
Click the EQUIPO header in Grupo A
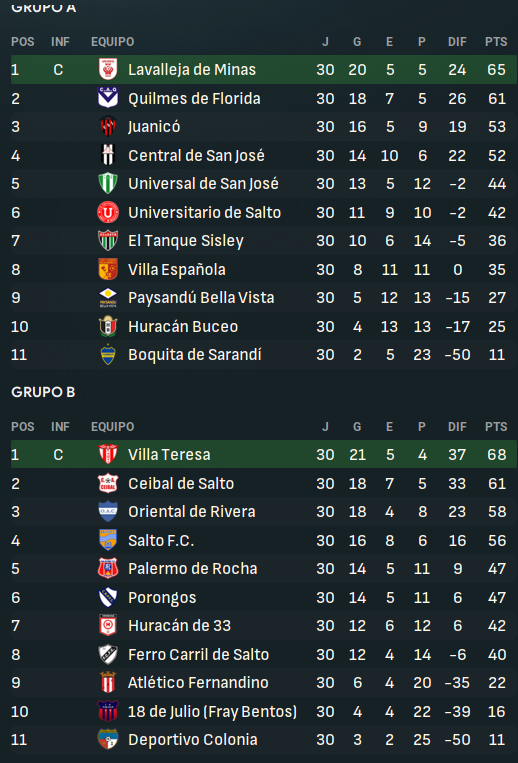pos(112,42)
